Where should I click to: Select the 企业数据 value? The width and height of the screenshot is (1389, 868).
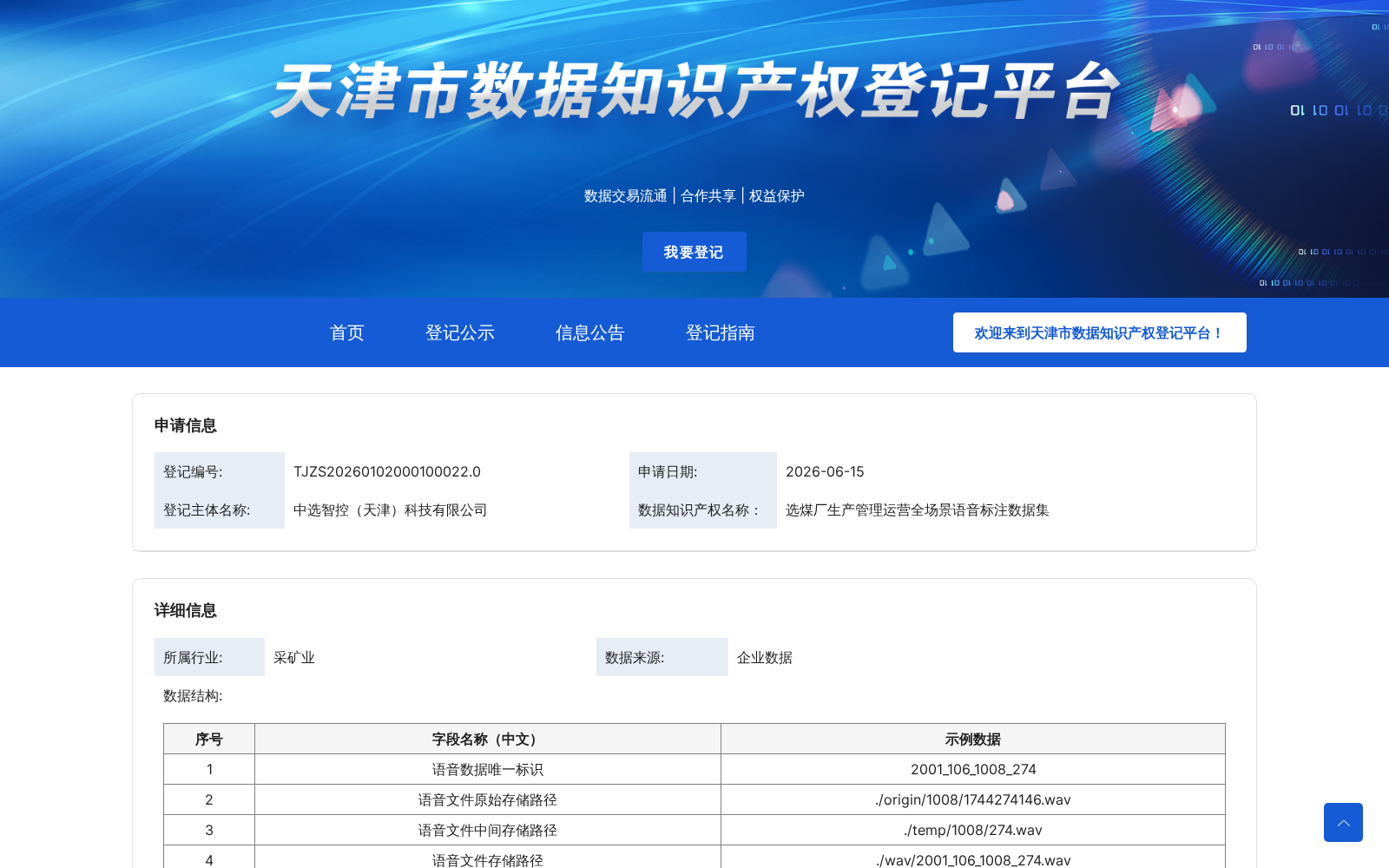(765, 657)
